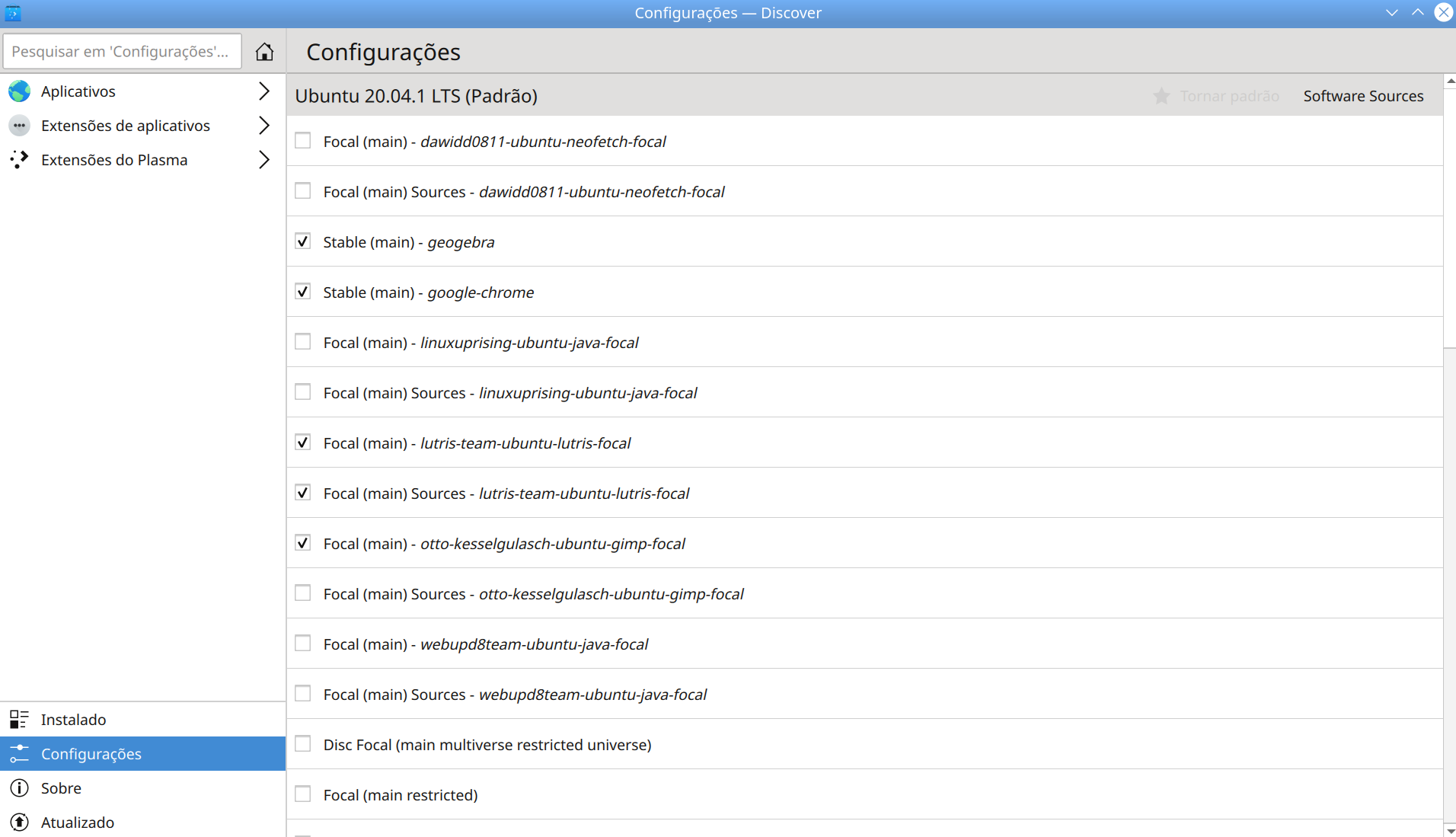This screenshot has height=837, width=1456.
Task: Select Configurações in the sidebar
Action: coord(91,754)
